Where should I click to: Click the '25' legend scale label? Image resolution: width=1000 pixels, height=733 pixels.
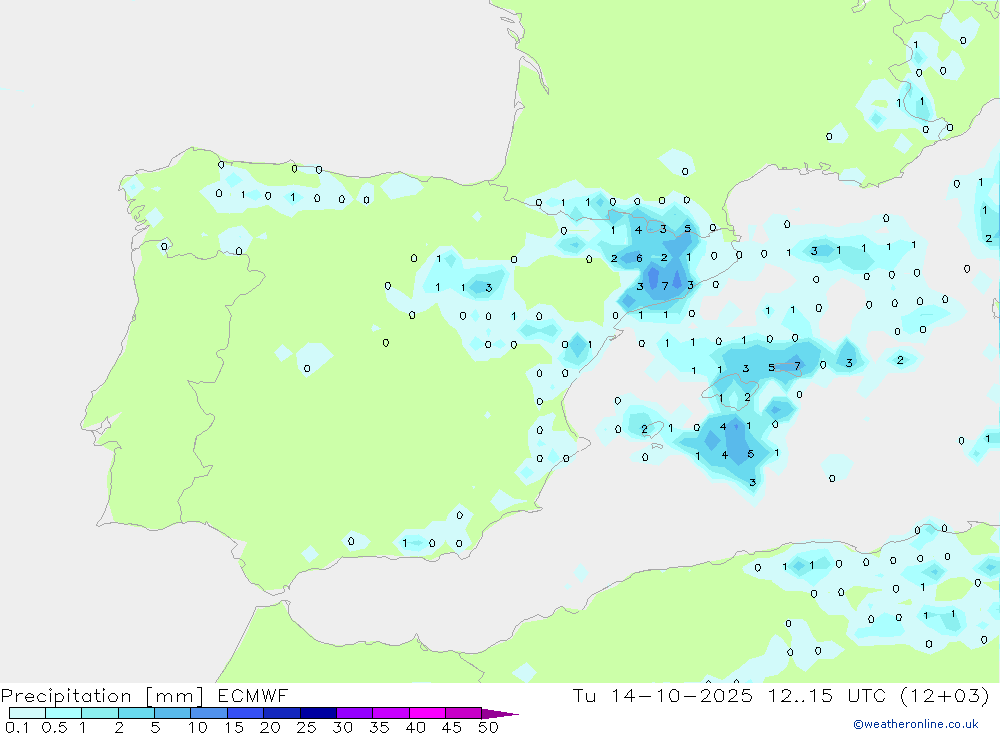point(306,727)
